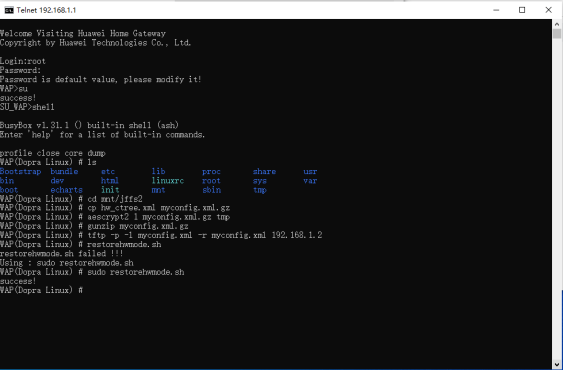Click the 'var' directory name
The width and height of the screenshot is (563, 370).
point(310,181)
